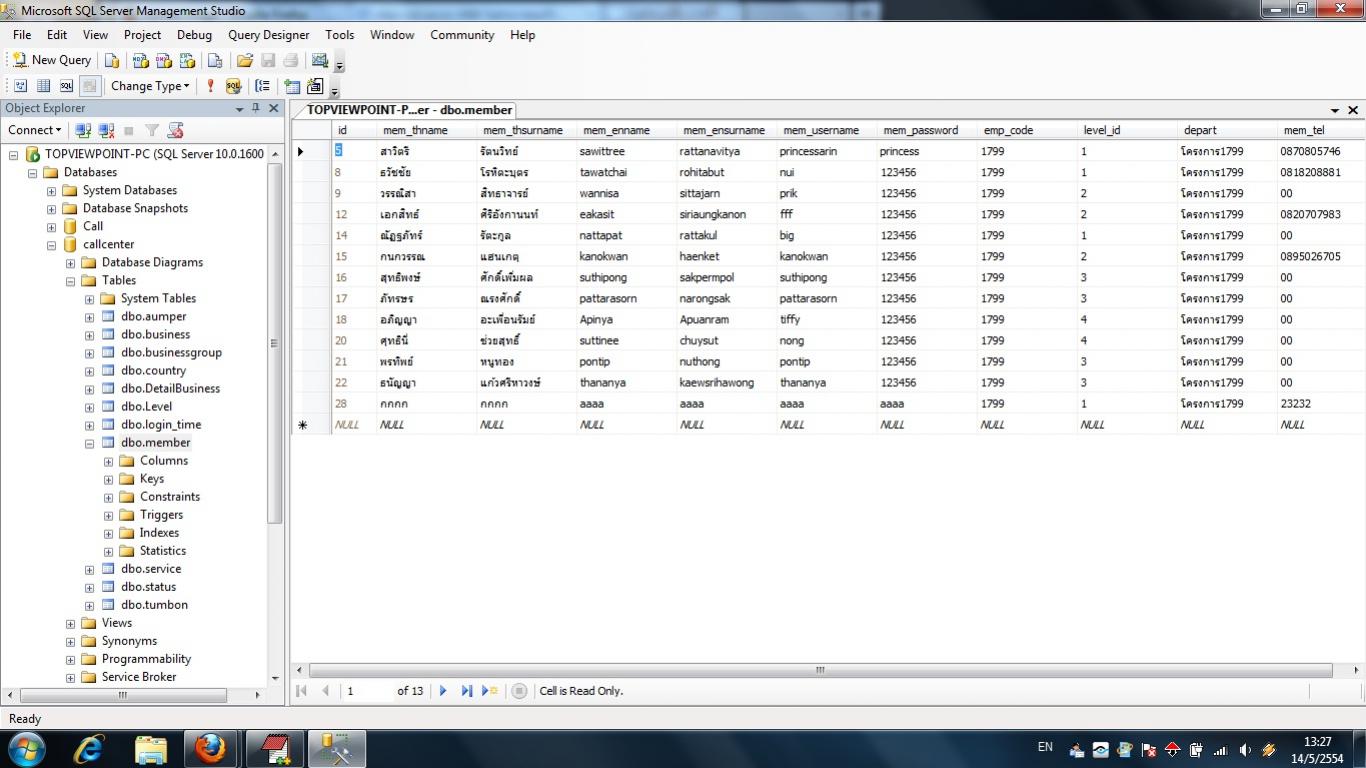This screenshot has height=768, width=1366.
Task: Click the Execute SQL red exclamation icon
Action: [x=210, y=86]
